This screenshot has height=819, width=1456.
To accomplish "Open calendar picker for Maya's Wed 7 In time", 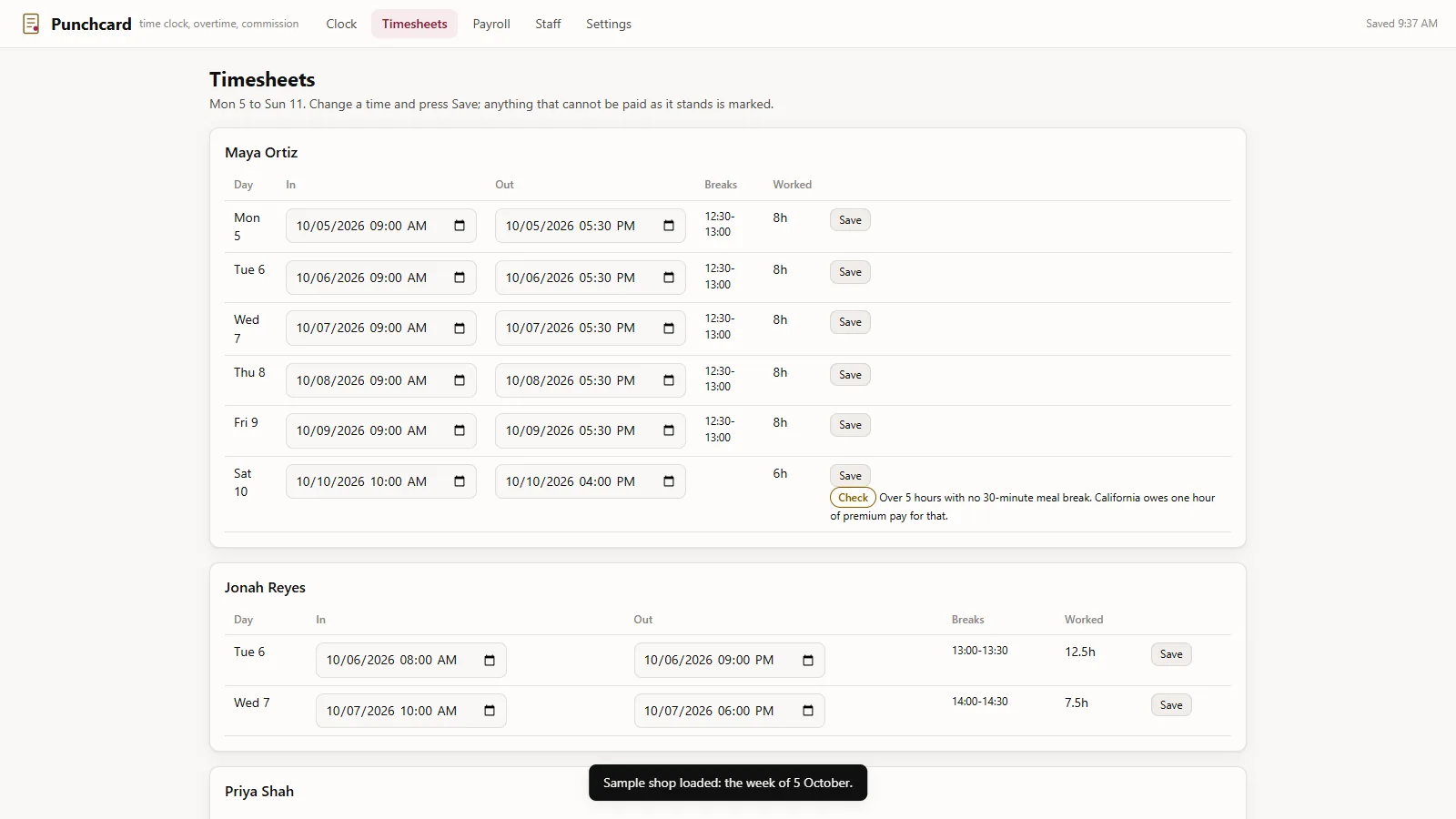I will coord(460,328).
